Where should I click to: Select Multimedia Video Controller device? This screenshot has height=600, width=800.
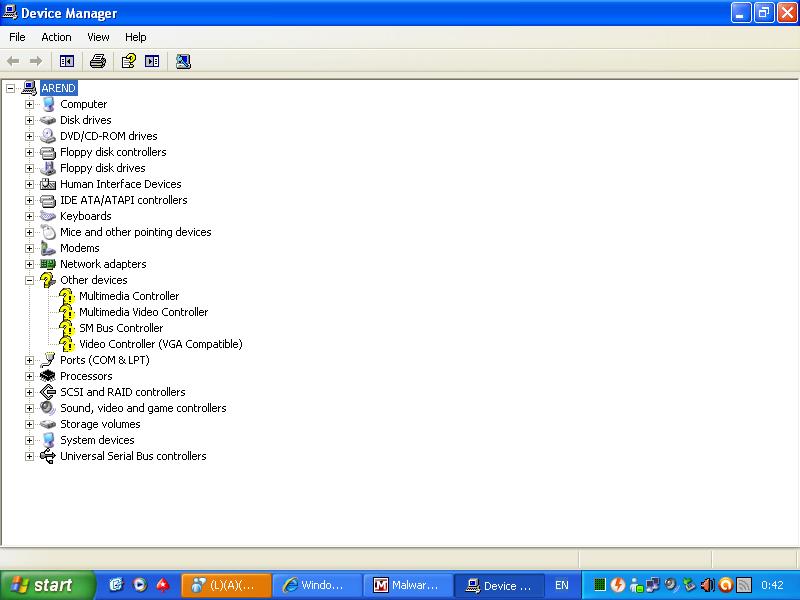[x=143, y=312]
